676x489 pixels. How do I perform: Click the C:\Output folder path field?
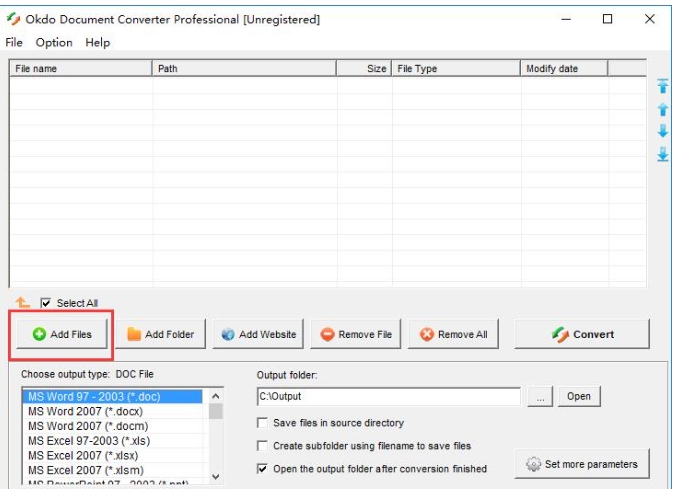pyautogui.click(x=389, y=396)
